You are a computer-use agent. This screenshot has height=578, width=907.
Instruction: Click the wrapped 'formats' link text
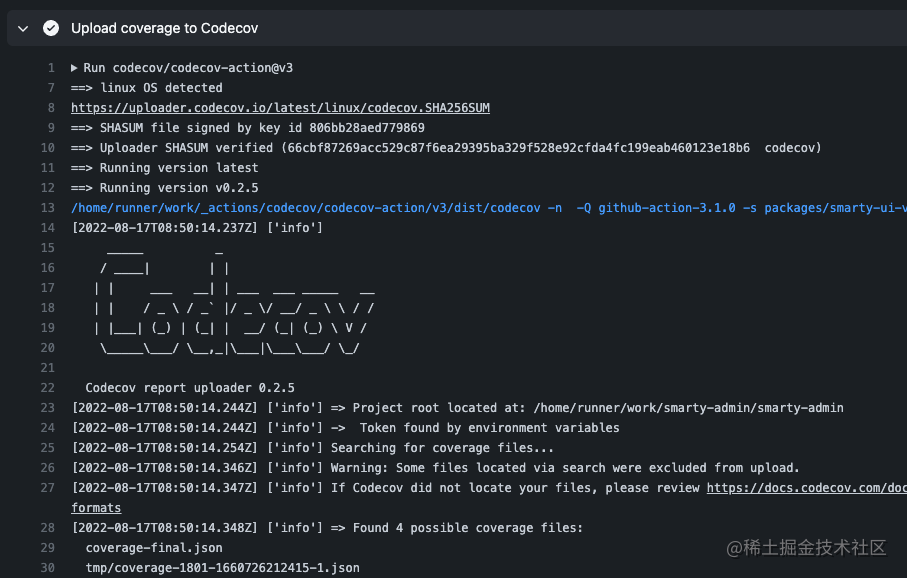click(96, 508)
